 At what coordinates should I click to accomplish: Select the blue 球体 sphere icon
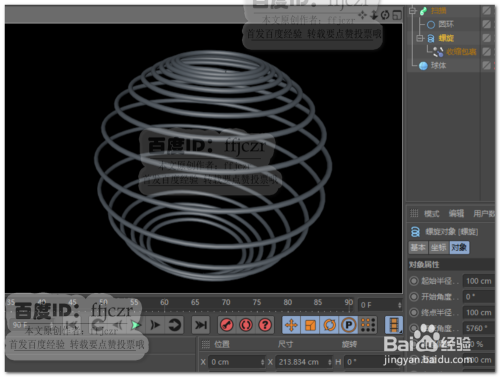pos(423,66)
